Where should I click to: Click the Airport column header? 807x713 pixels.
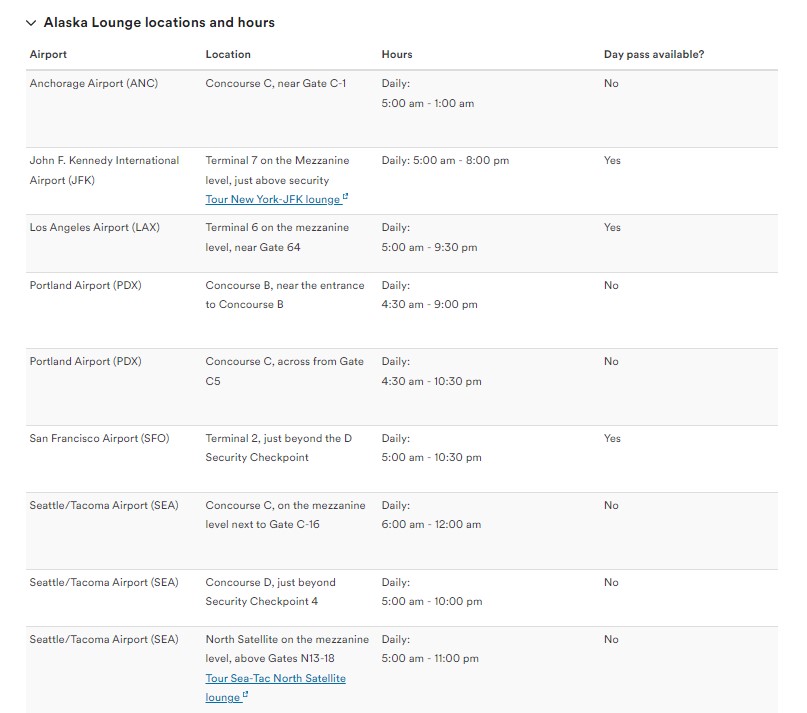pos(48,54)
